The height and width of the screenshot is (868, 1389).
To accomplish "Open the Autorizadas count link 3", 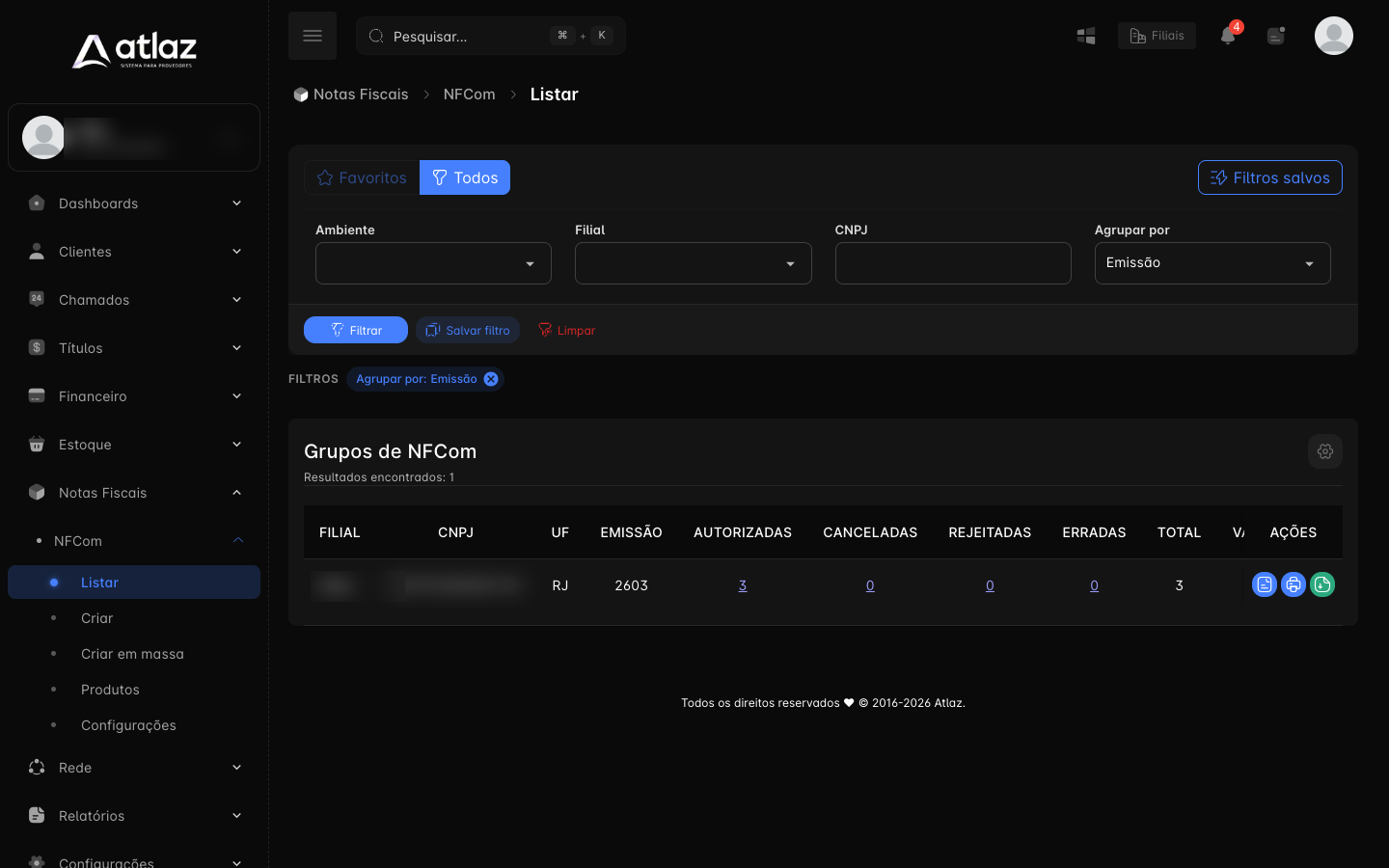I will coord(743,585).
